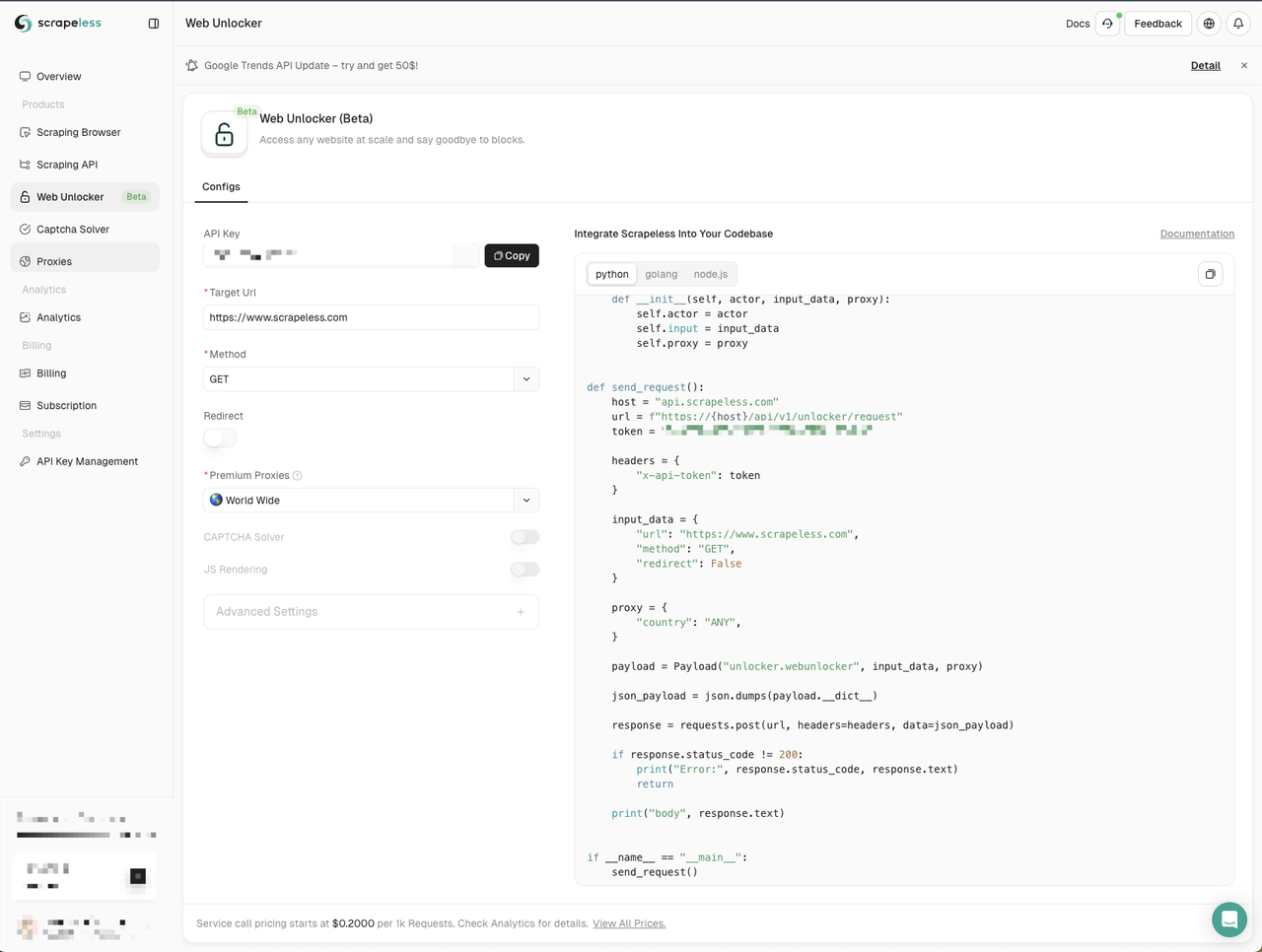1262x952 pixels.
Task: Open the chat support bubble
Action: (1228, 919)
